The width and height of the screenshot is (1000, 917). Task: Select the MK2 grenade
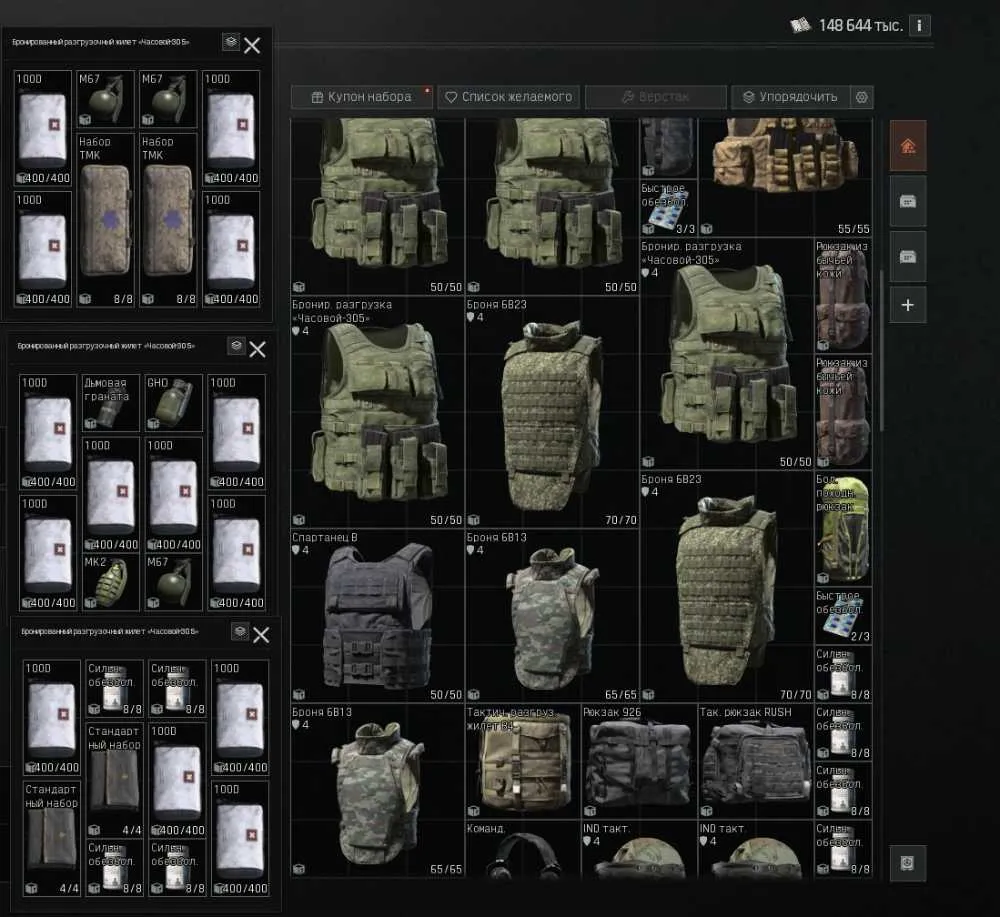pyautogui.click(x=111, y=582)
